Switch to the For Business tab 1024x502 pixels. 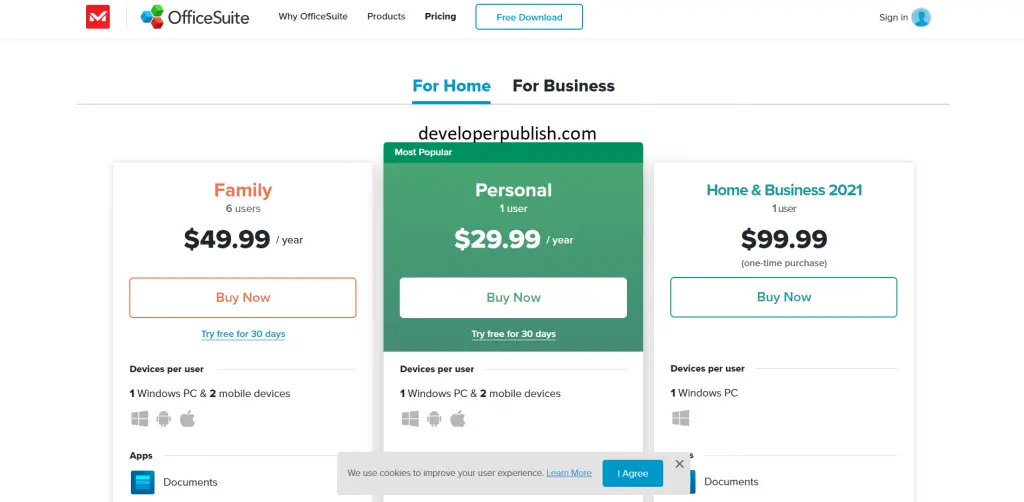[x=564, y=86]
